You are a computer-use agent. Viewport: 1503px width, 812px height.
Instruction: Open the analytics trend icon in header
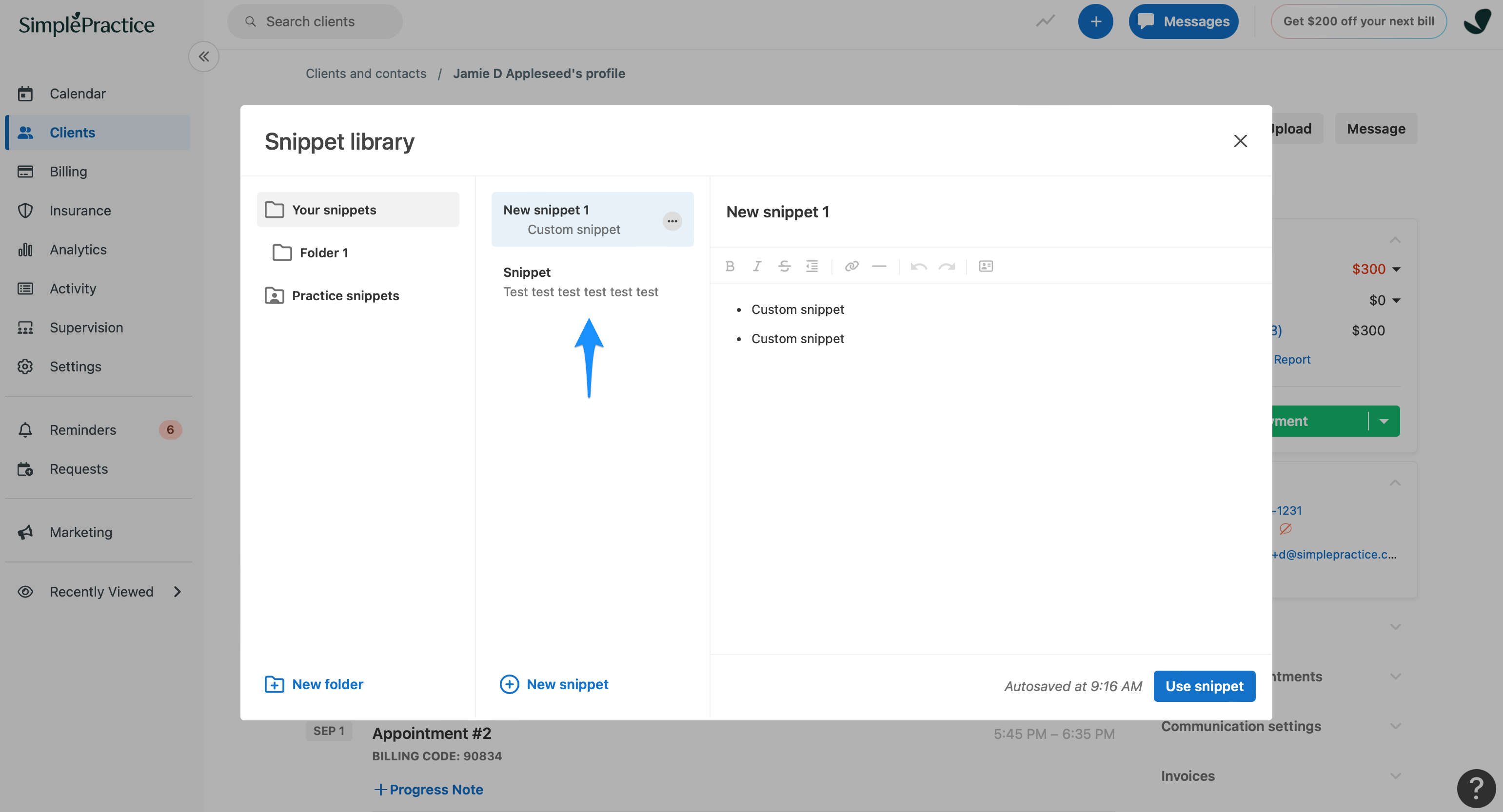[1045, 21]
